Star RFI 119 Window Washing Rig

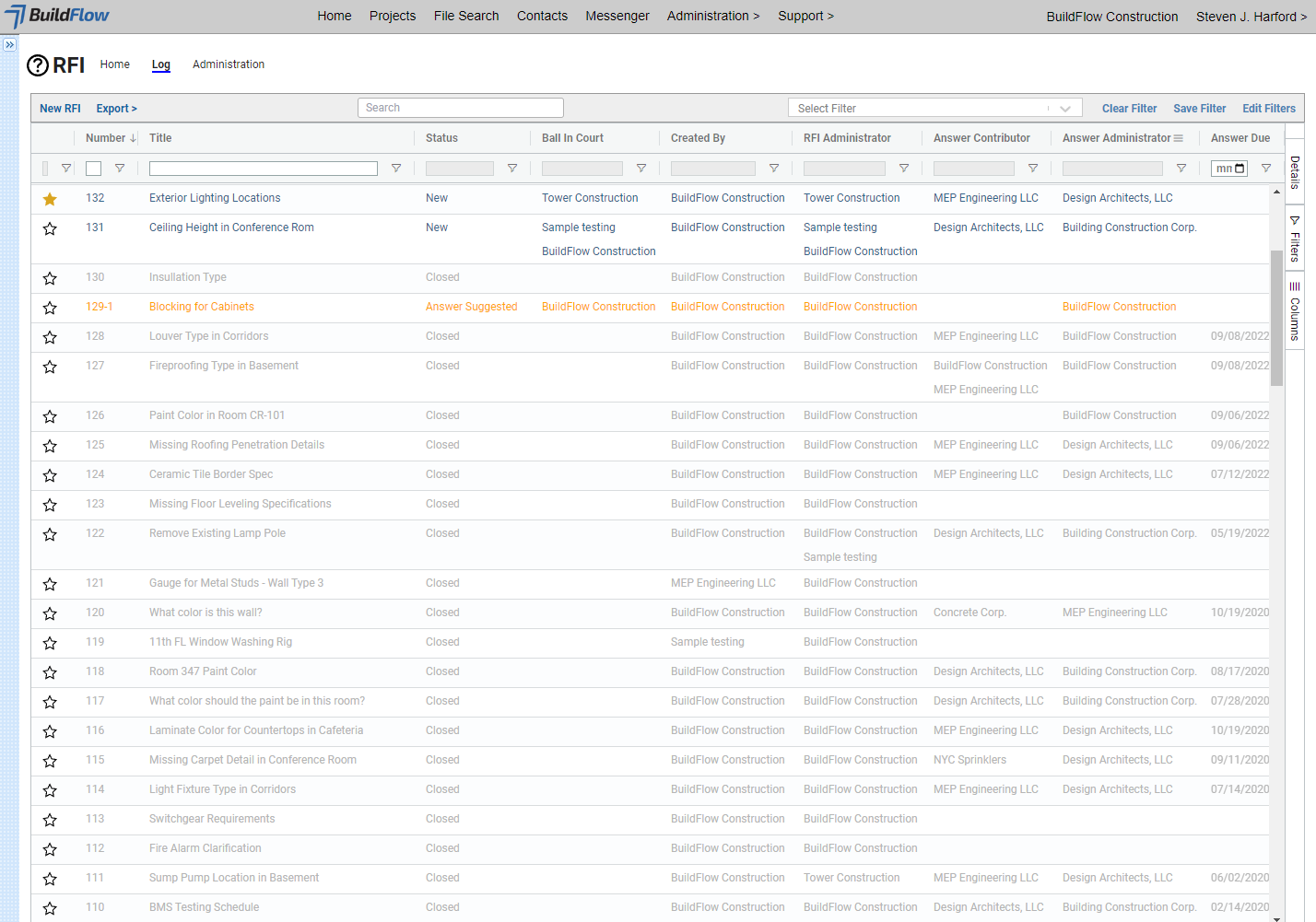coord(50,643)
